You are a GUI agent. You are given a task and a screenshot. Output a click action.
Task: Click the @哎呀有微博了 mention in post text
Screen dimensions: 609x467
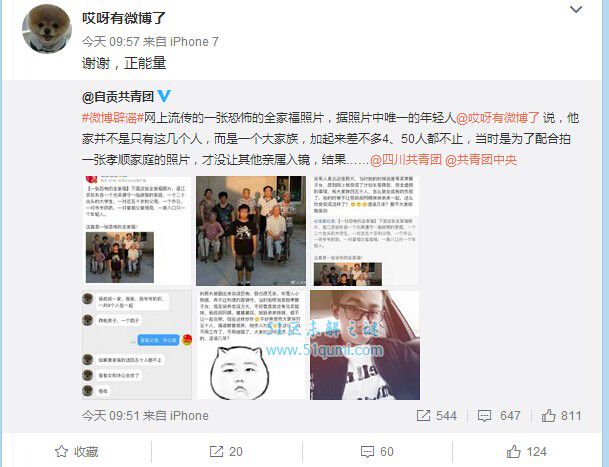[498, 118]
